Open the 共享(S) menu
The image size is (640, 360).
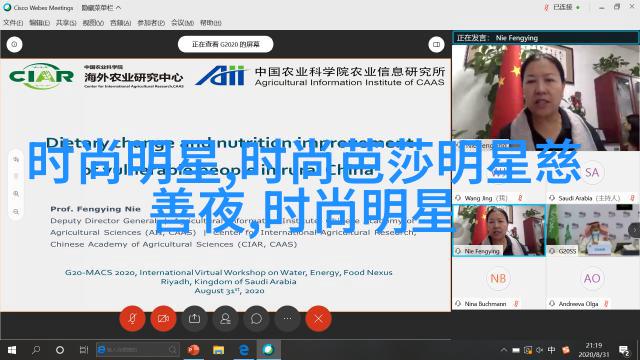(x=66, y=23)
